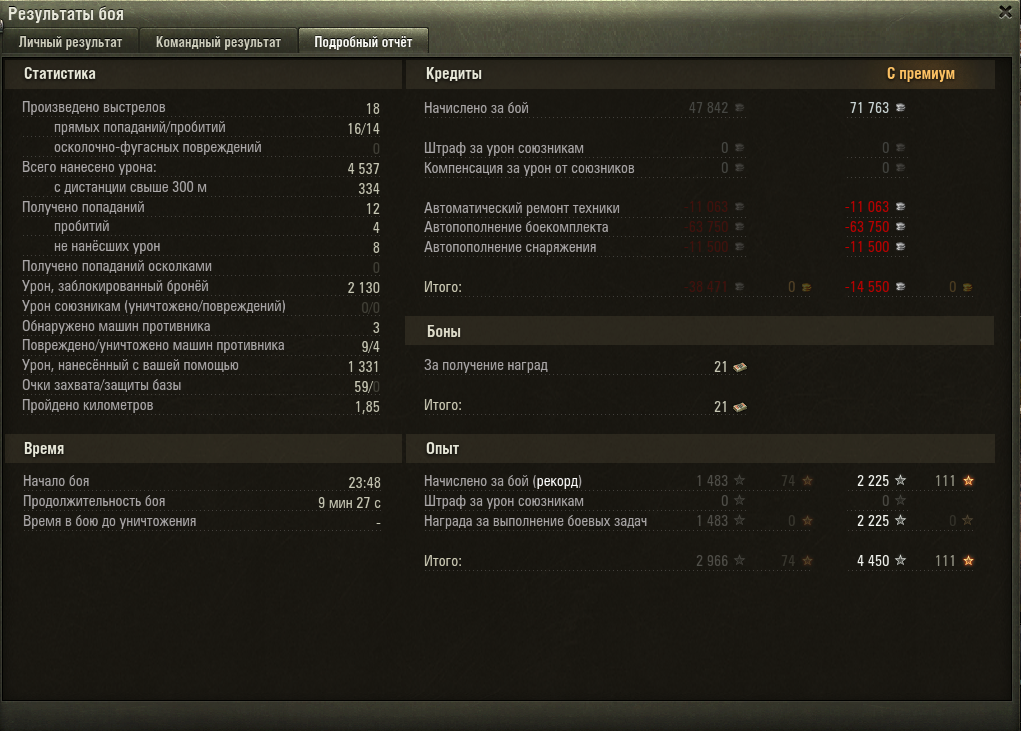1021x731 pixels.
Task: Select the Подробный отчёт tab
Action: [363, 42]
